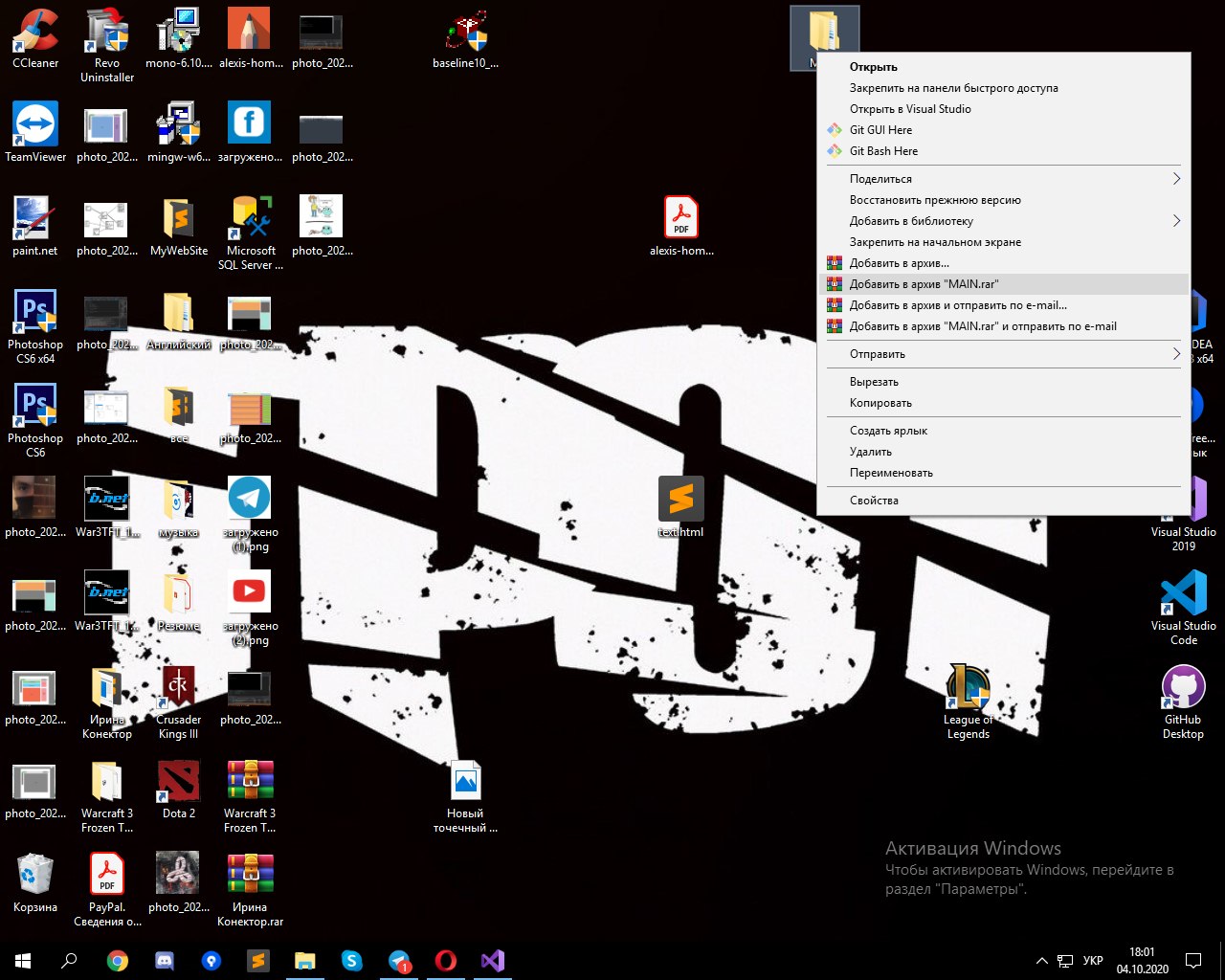
Task: Select Удалить from the context menu
Action: pos(1004,452)
